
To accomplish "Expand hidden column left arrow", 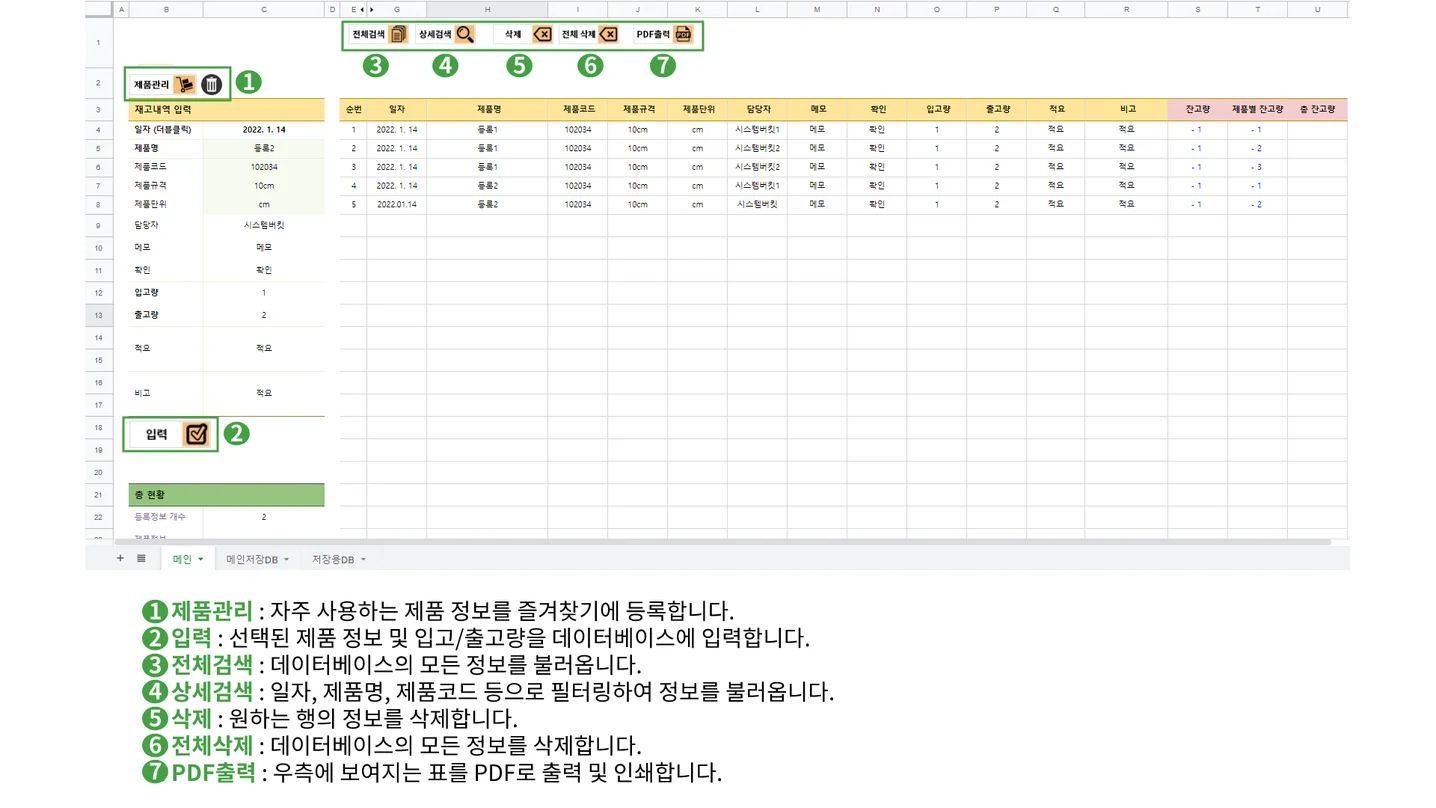I will click(362, 9).
